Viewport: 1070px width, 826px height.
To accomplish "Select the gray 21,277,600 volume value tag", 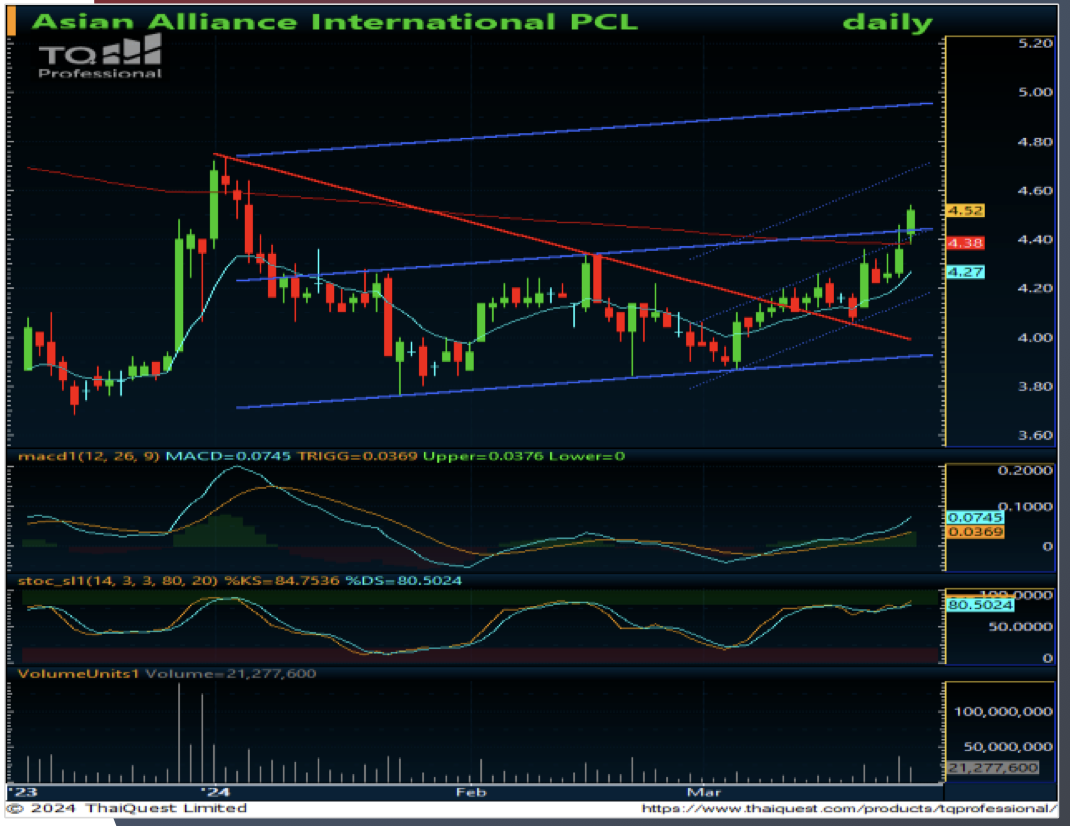I will point(993,768).
